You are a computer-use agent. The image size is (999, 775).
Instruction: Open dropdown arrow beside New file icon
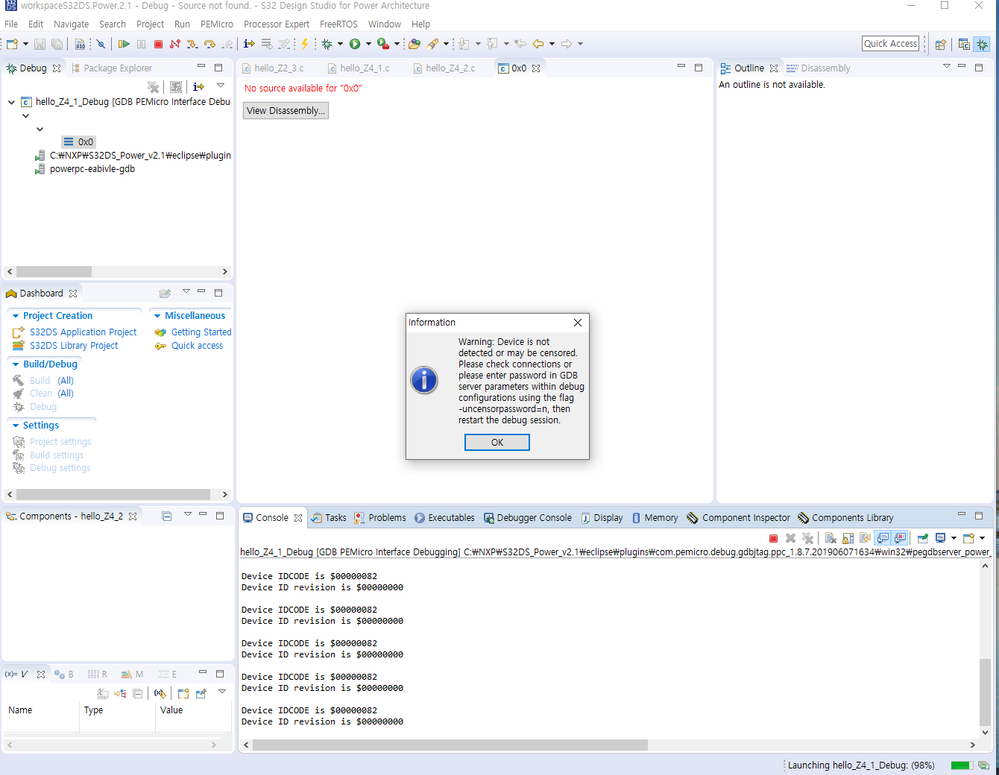pos(25,44)
